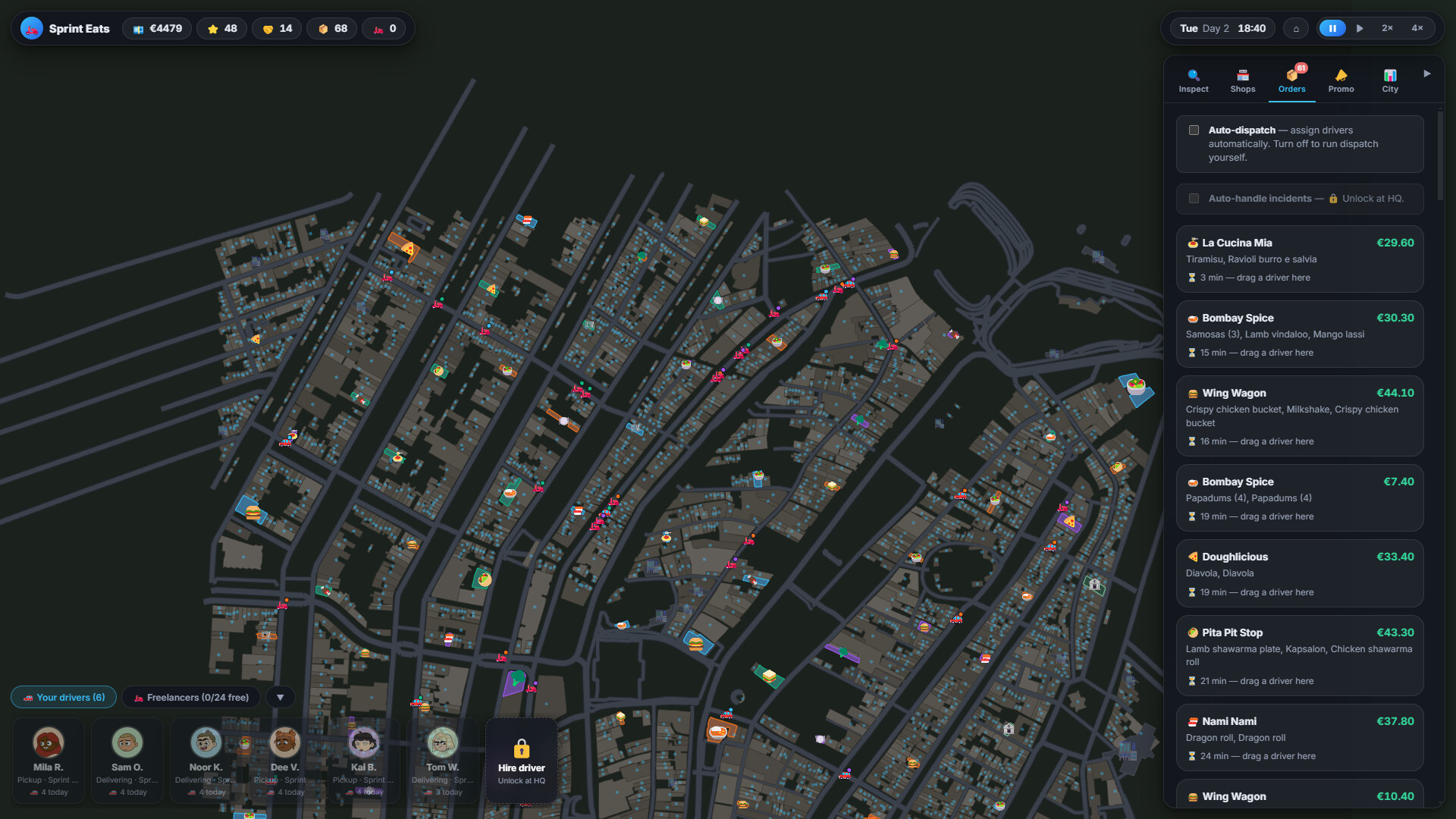Select driver Sam O. card
The width and height of the screenshot is (1456, 819).
127,760
